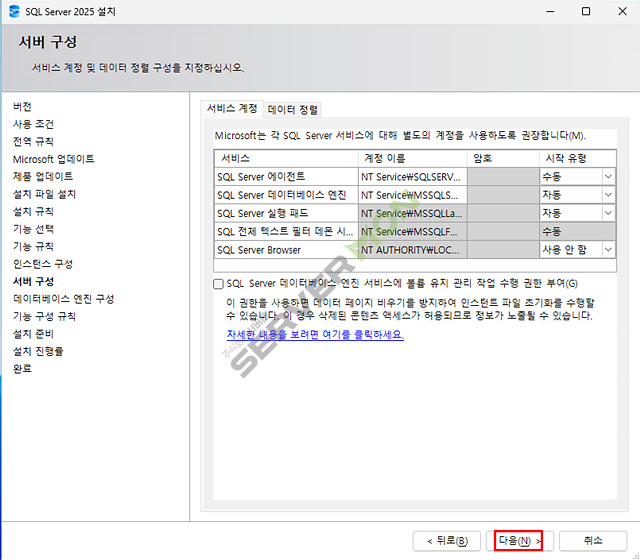This screenshot has height=560, width=640.
Task: Select the 기능 선택 step in the sidebar
Action: point(33,229)
